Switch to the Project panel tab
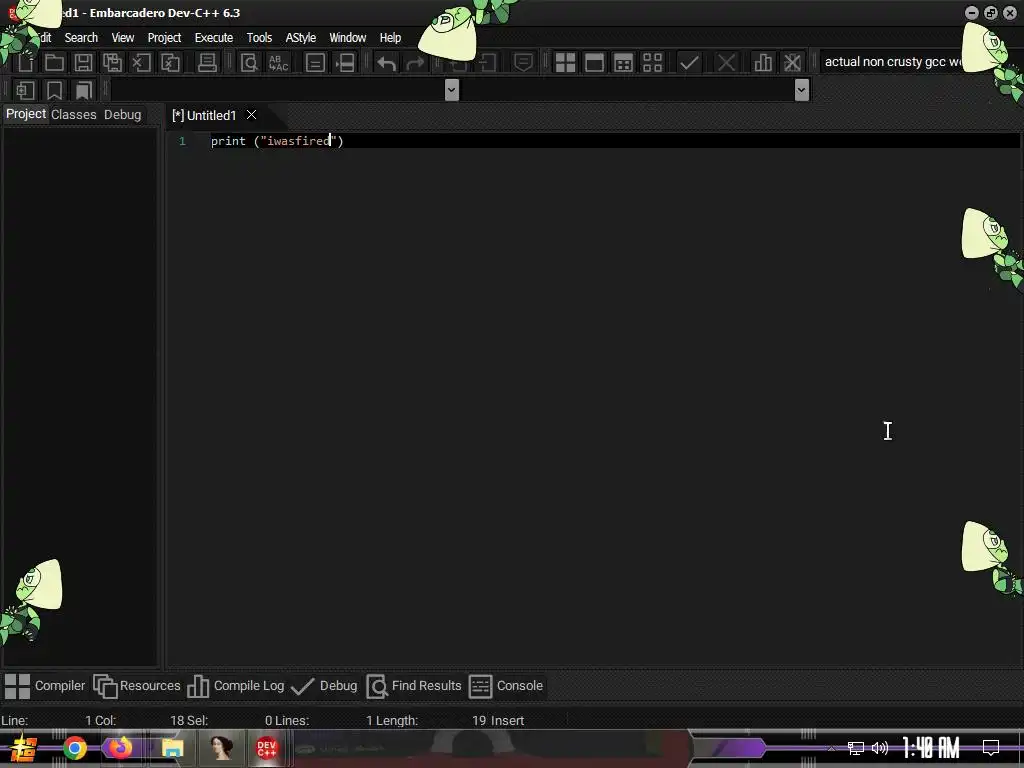Image resolution: width=1024 pixels, height=768 pixels. tap(25, 114)
